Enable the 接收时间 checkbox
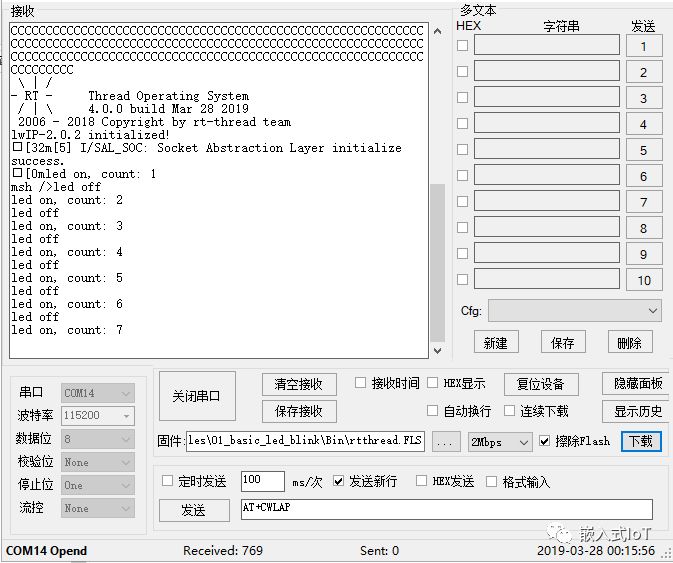Screen dimensions: 673x563 click(361, 383)
